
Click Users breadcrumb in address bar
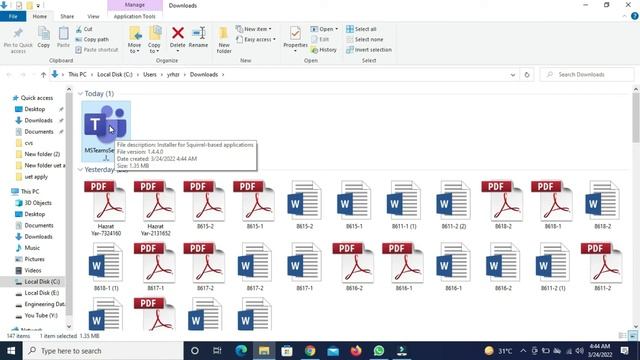tap(150, 75)
